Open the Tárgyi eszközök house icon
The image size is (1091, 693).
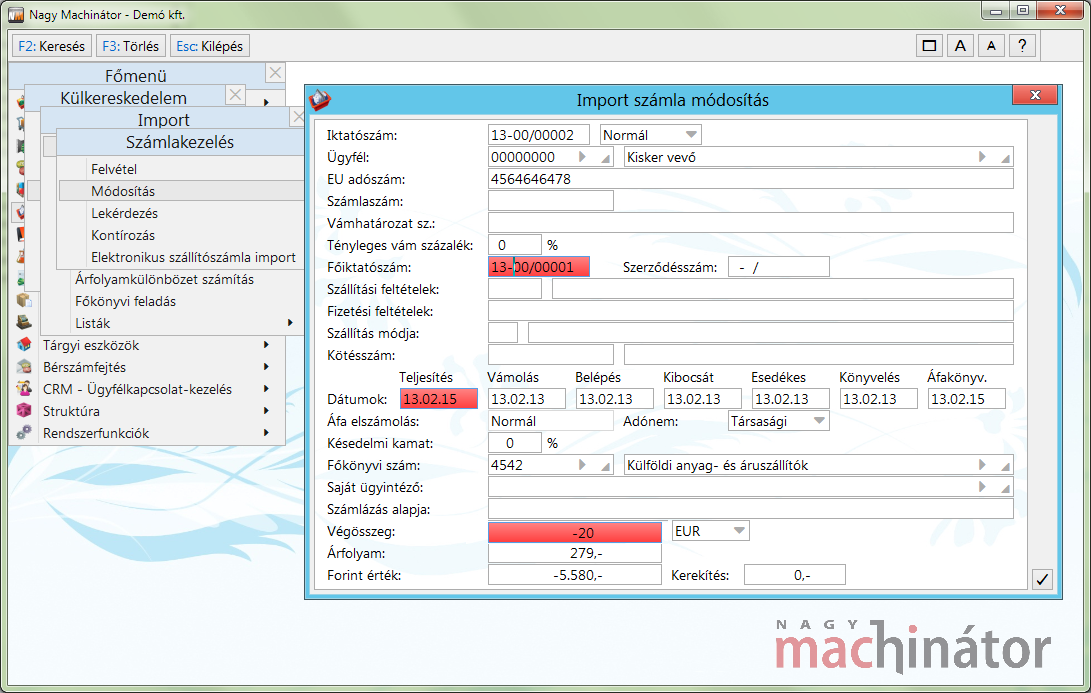click(x=24, y=345)
